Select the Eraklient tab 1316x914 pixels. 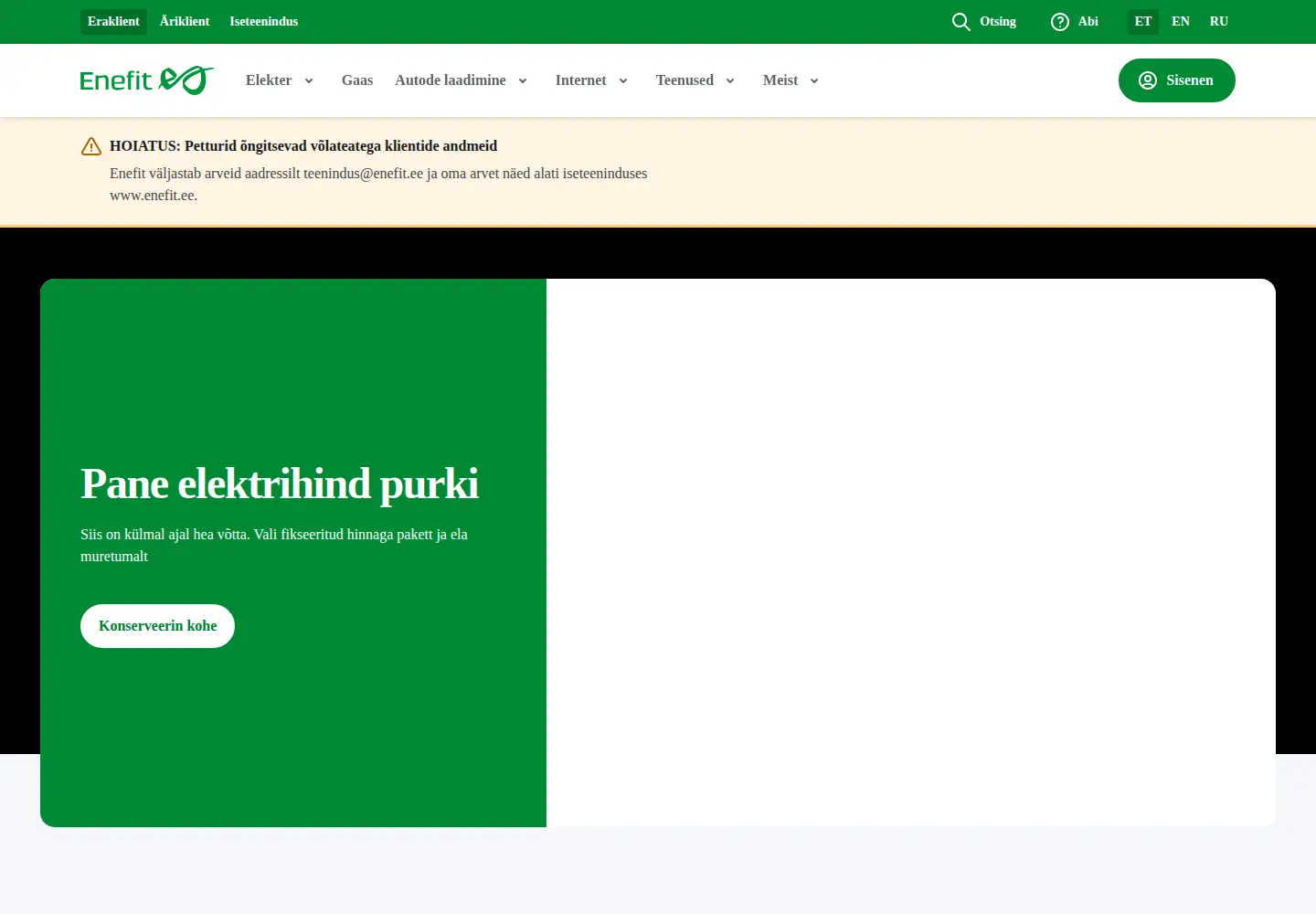click(x=113, y=22)
